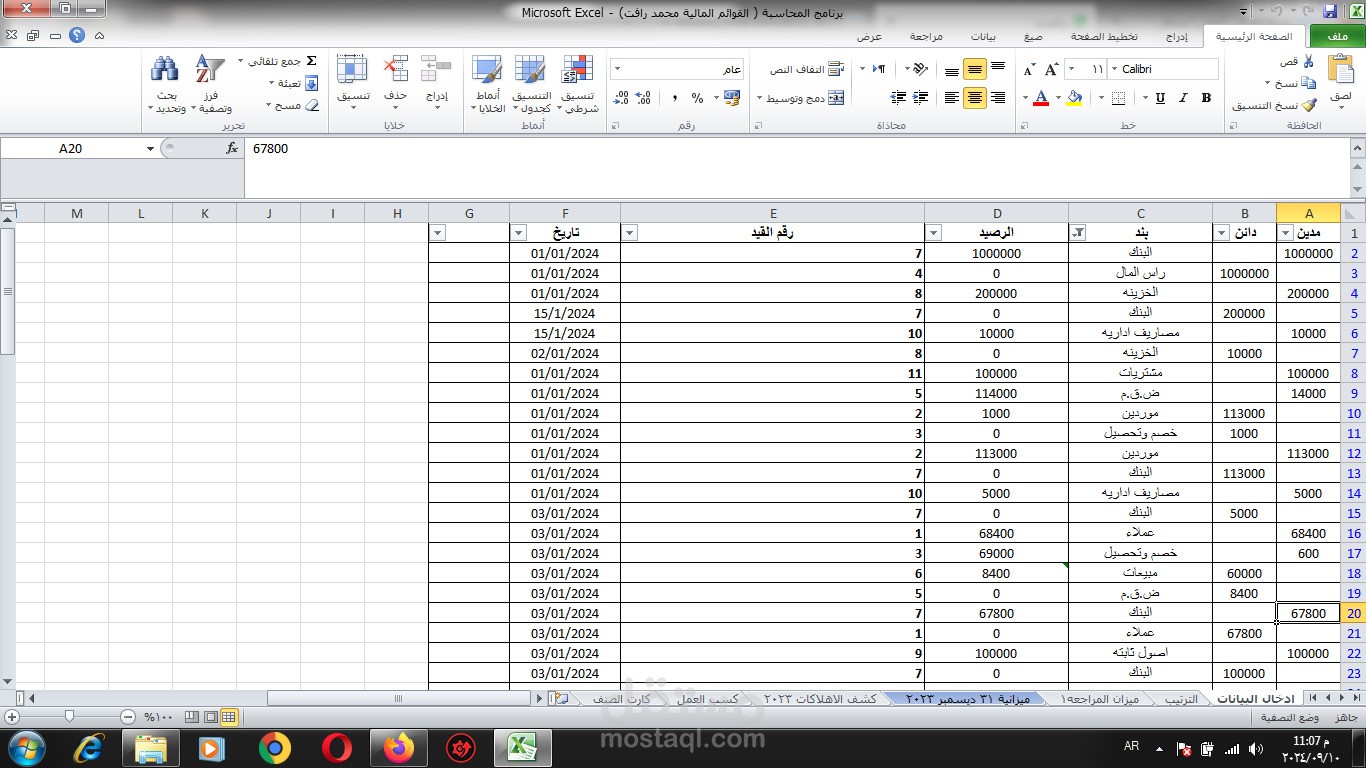Click the AutoSum (جمع تلقائي) sigma icon
Image resolution: width=1366 pixels, height=768 pixels.
point(311,61)
